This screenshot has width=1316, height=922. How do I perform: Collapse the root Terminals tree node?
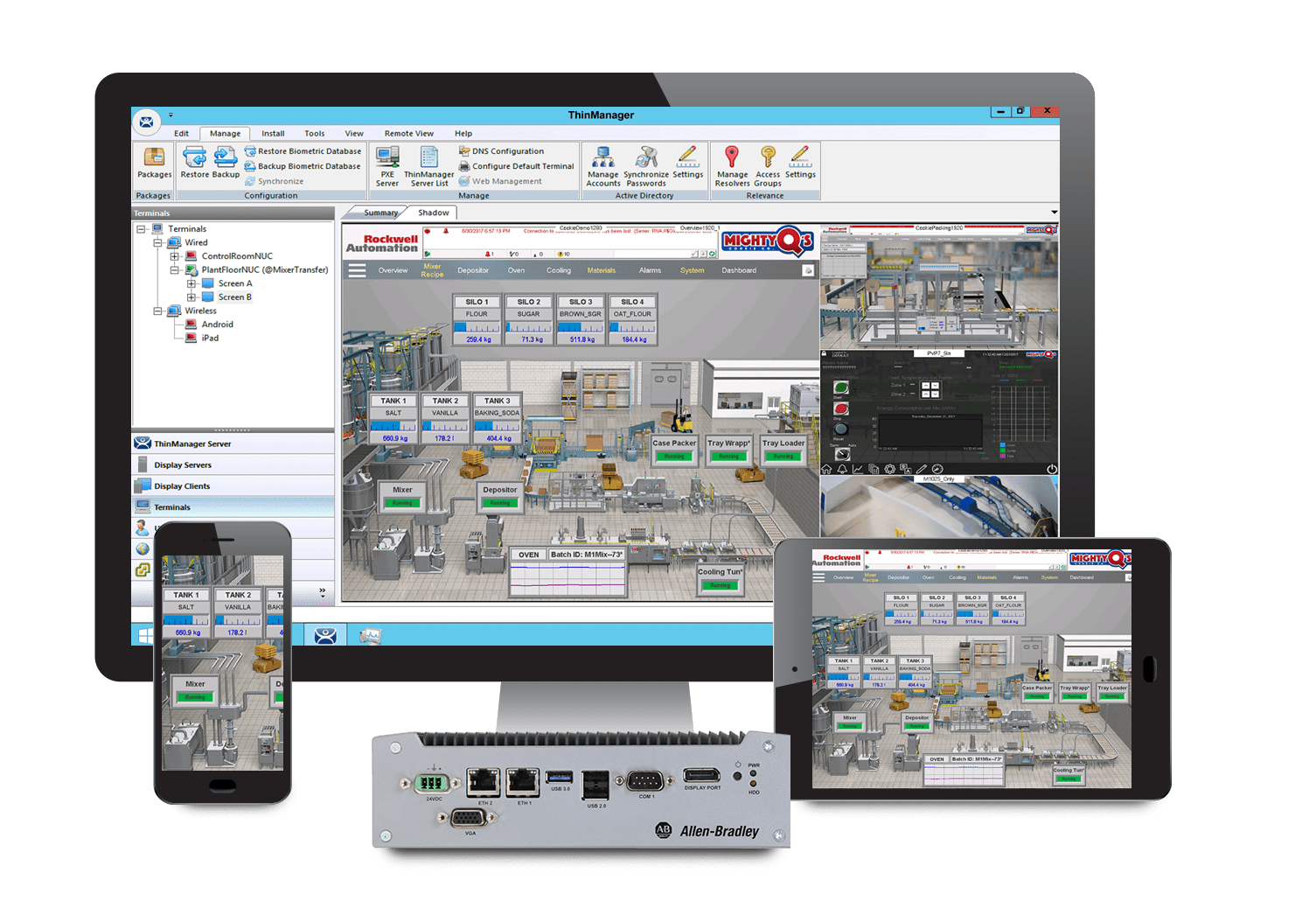pyautogui.click(x=141, y=229)
